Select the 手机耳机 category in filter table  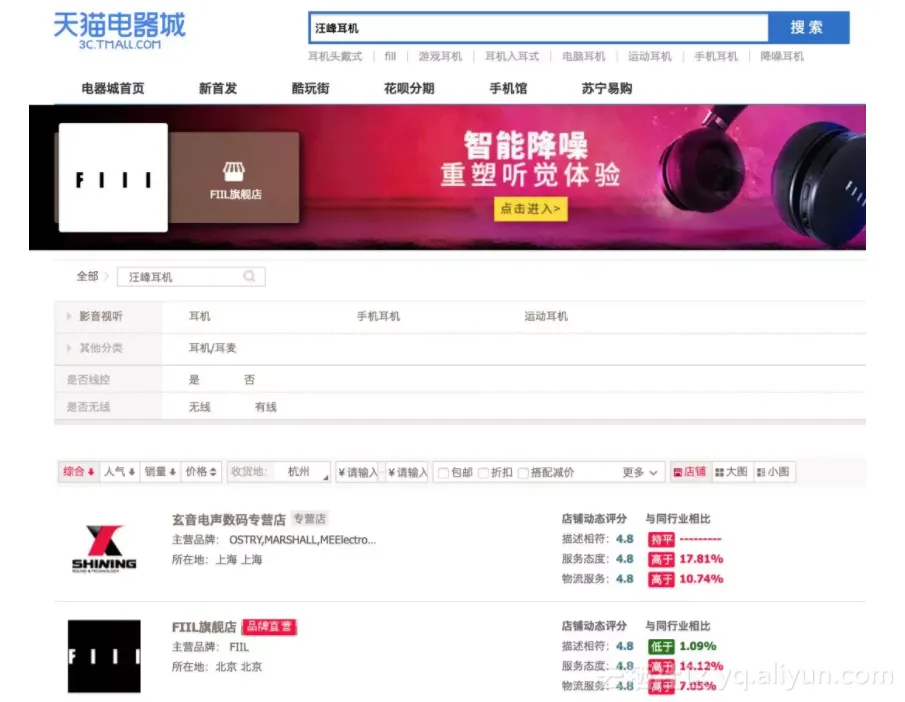(378, 316)
